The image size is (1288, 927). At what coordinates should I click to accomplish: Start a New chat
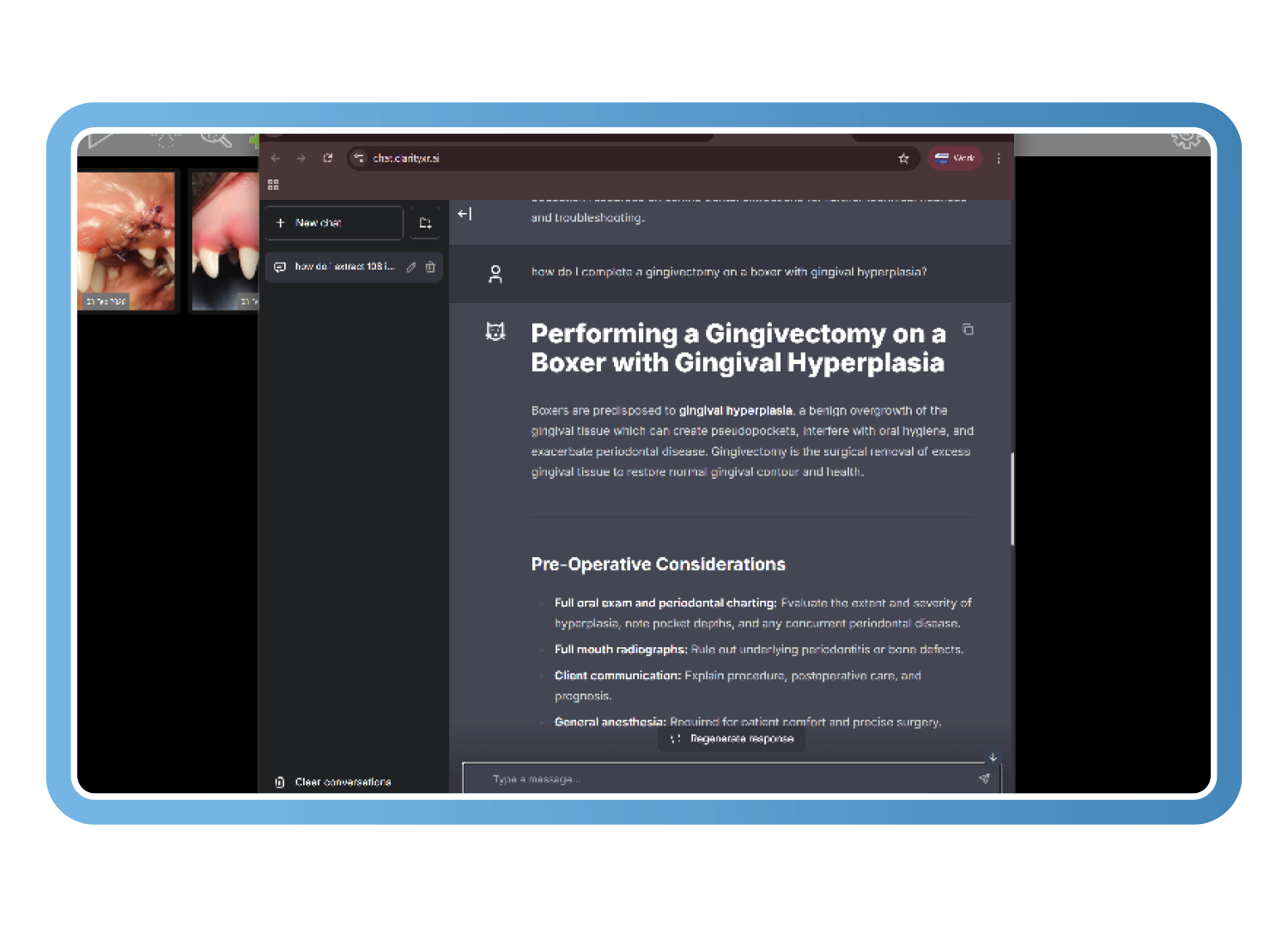pos(334,223)
